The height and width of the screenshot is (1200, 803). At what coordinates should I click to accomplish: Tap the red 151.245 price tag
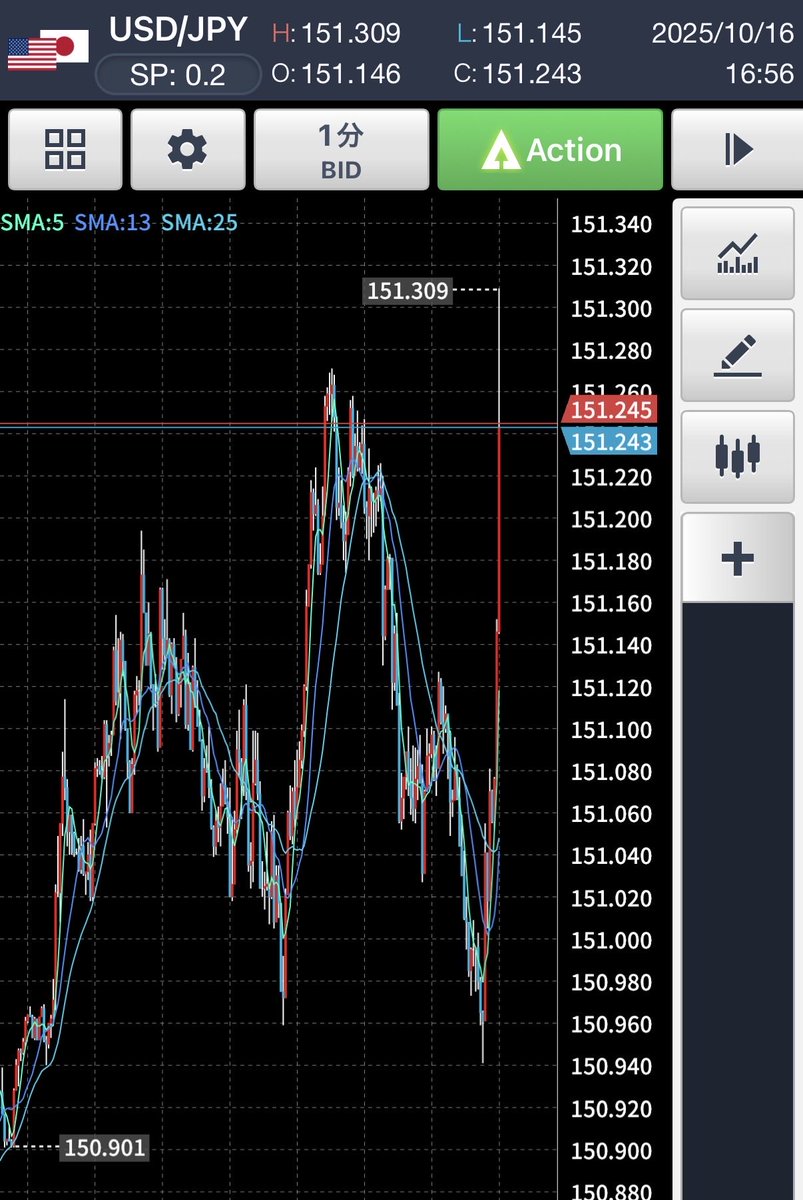[x=611, y=410]
